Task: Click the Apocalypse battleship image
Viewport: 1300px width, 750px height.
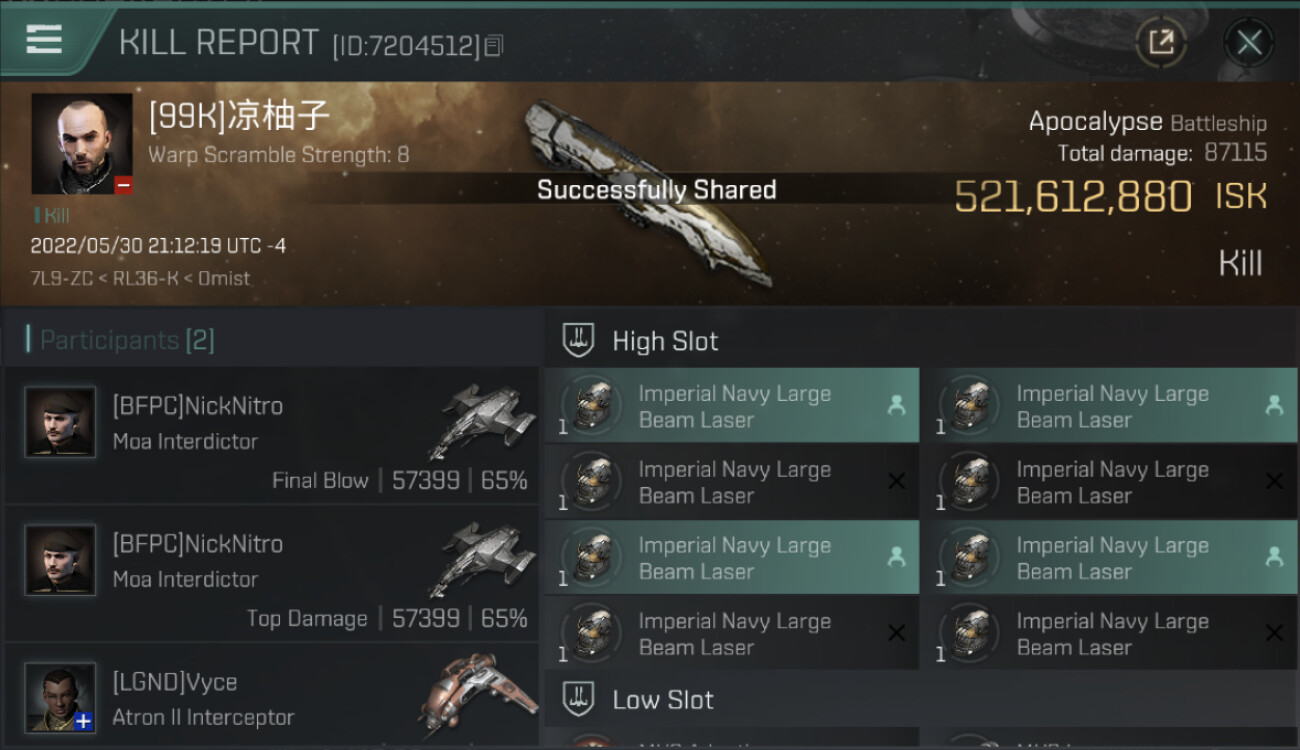Action: 652,190
